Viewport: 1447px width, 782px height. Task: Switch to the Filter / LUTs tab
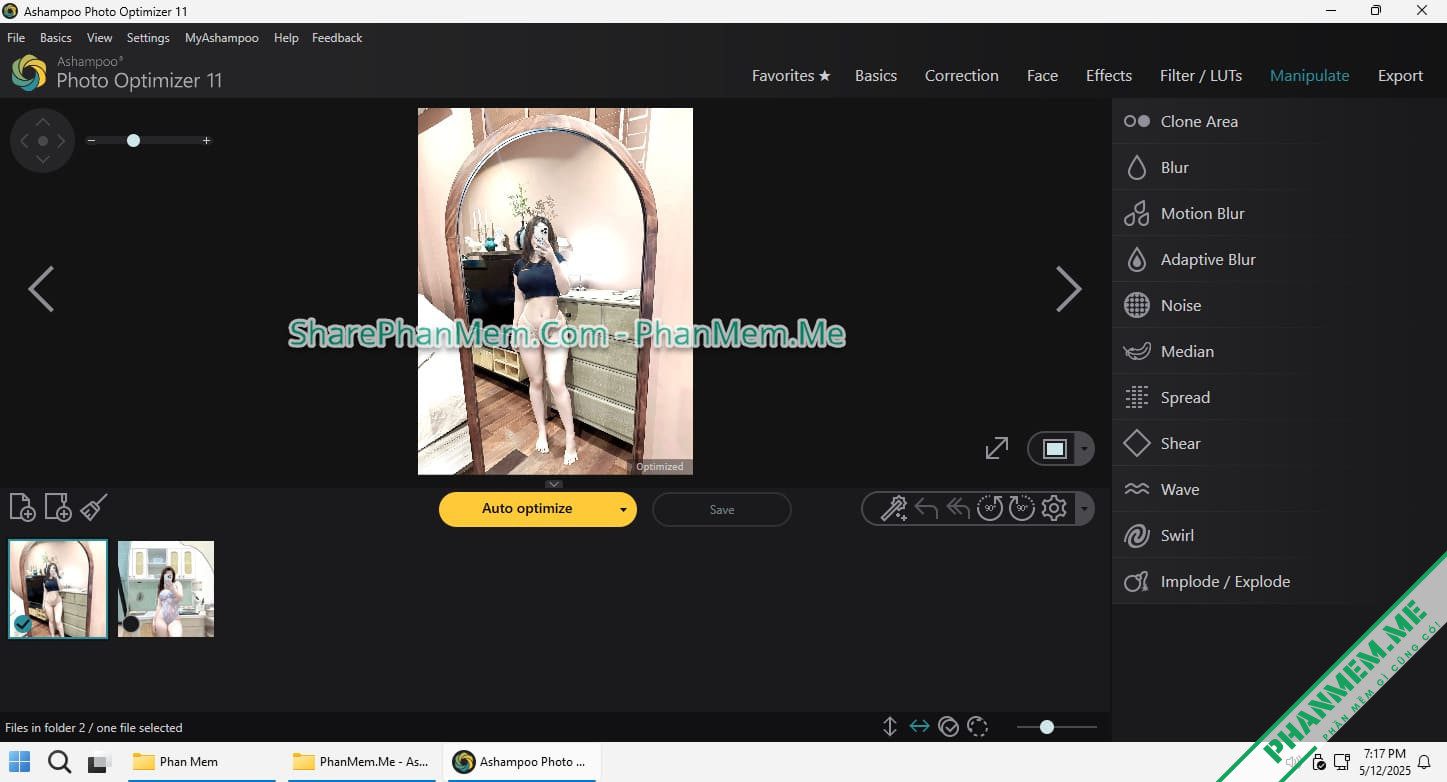(1201, 76)
